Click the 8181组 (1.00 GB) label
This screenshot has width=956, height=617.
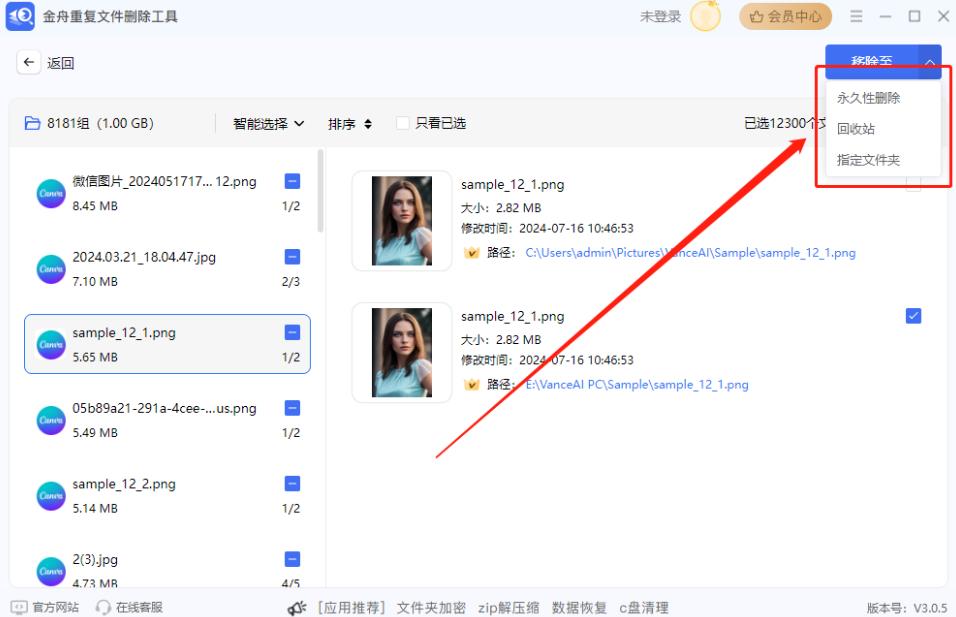tap(100, 123)
